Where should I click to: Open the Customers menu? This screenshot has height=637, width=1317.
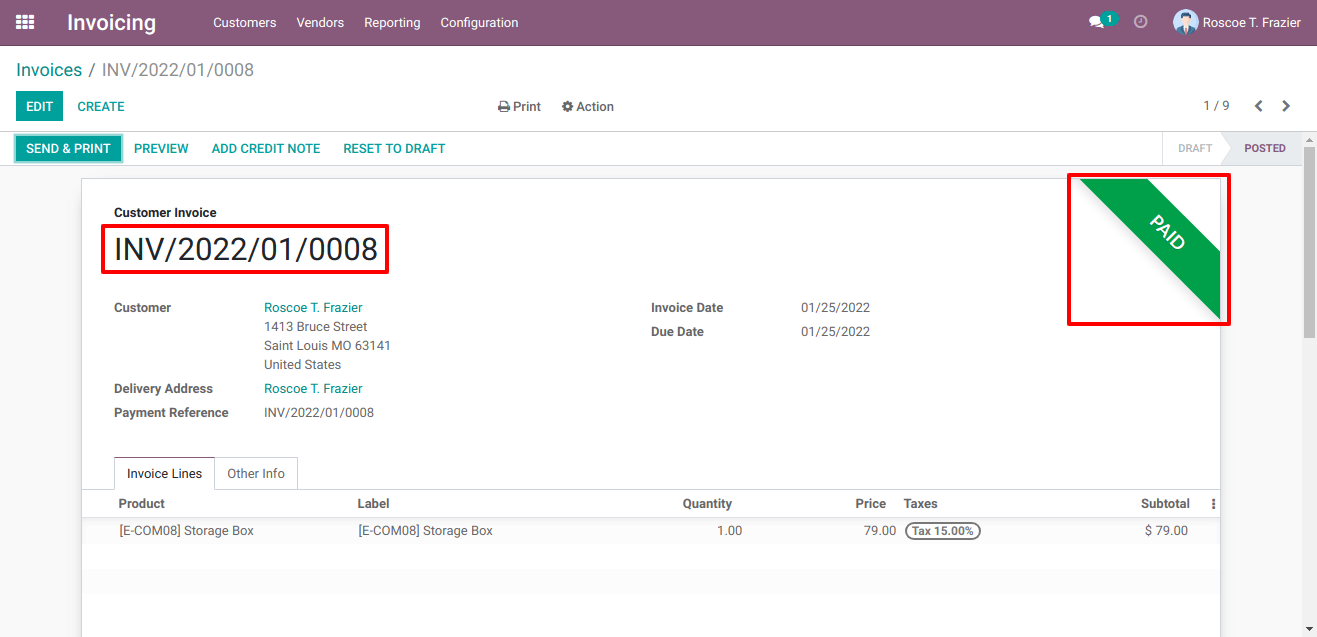click(x=245, y=22)
